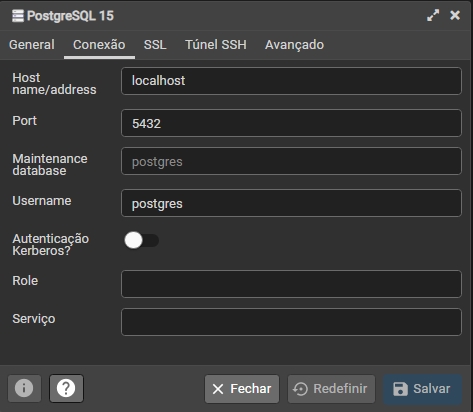Select the Conexão tab
Screen dimensions: 473x412
pyautogui.click(x=99, y=45)
